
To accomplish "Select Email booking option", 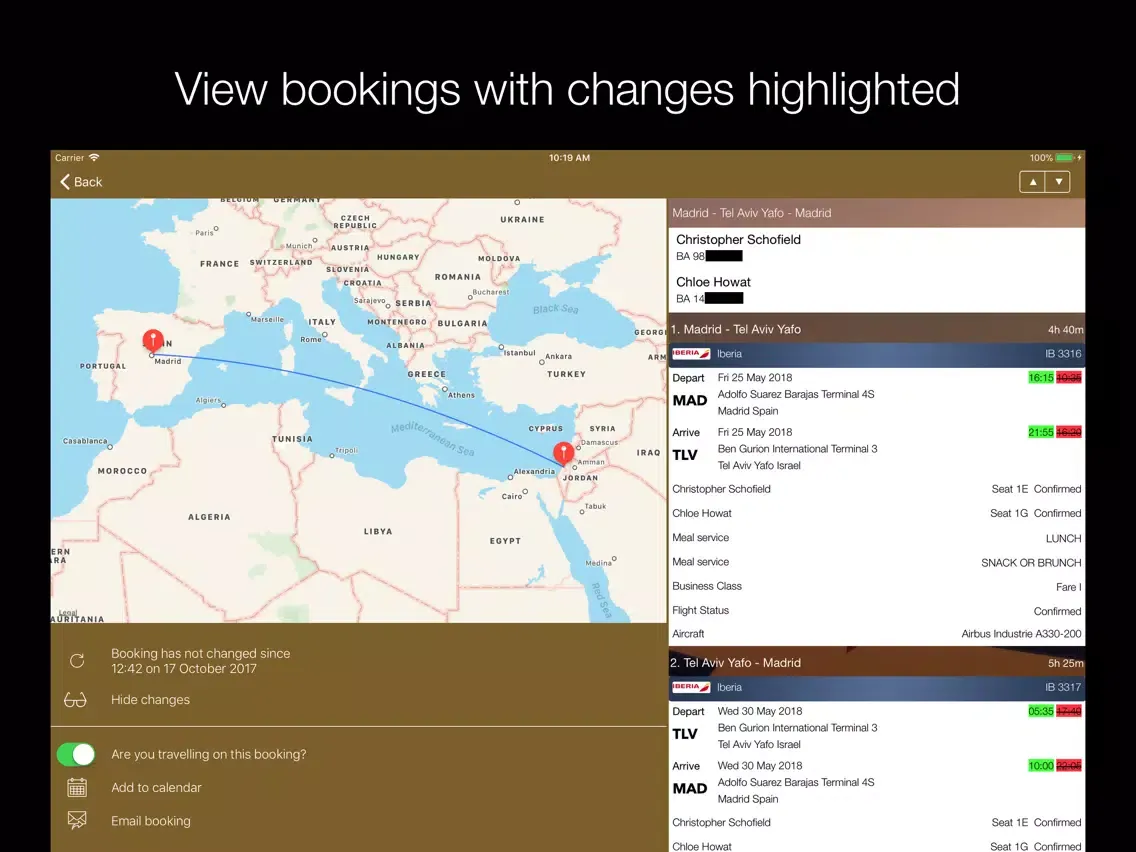I will click(151, 821).
